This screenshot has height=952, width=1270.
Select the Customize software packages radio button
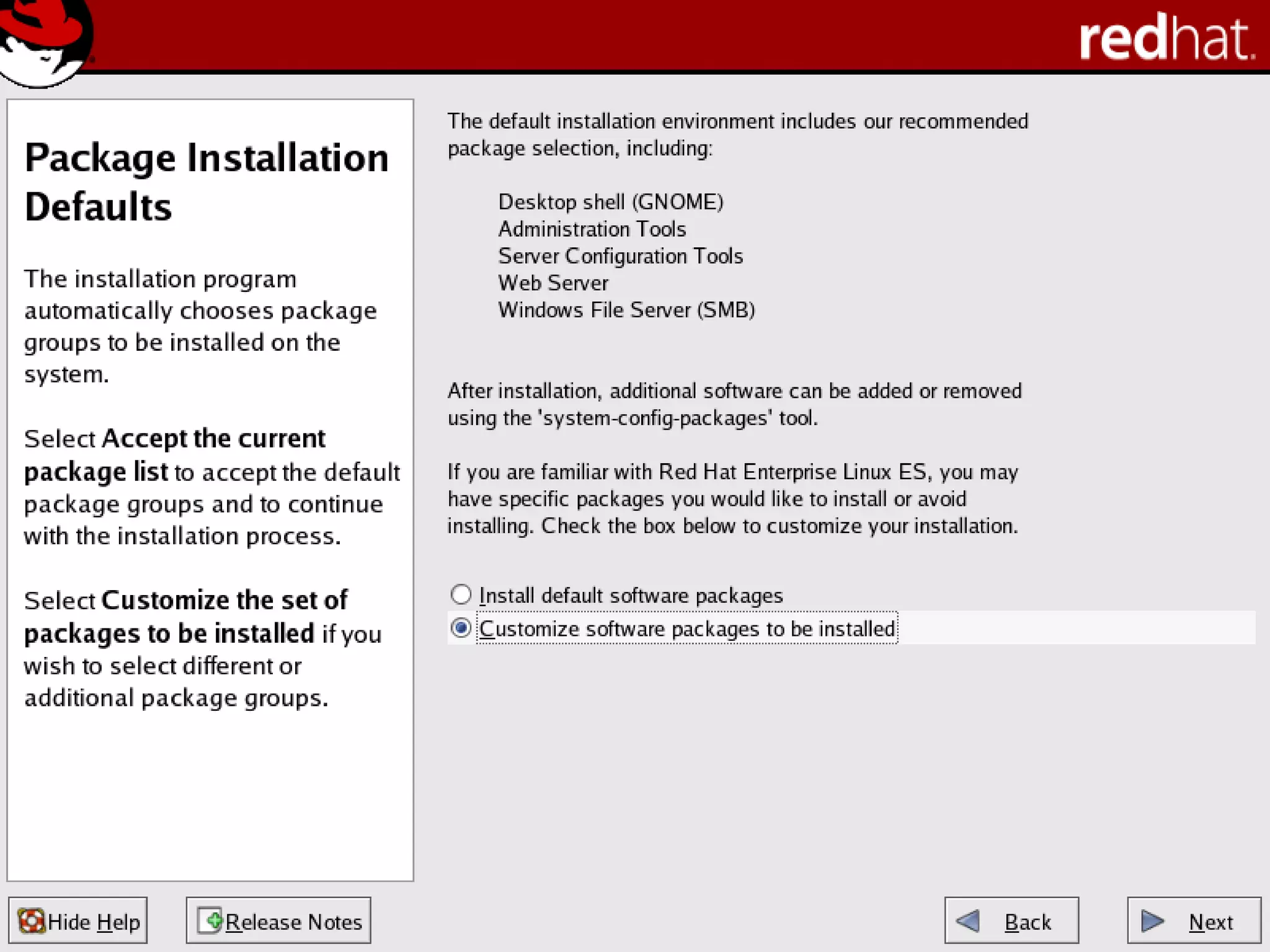461,628
